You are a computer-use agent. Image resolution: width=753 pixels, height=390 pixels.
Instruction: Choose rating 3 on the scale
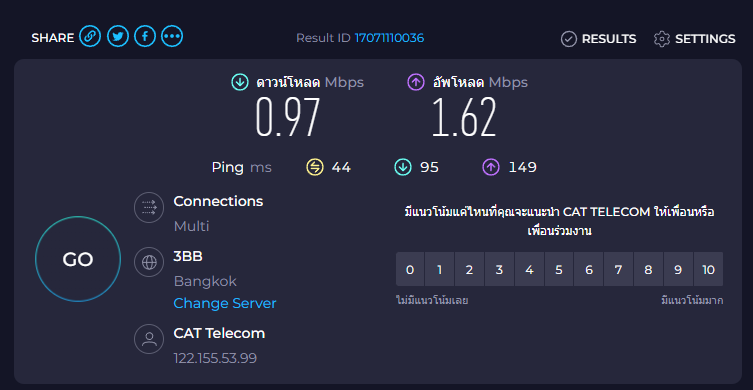point(499,269)
